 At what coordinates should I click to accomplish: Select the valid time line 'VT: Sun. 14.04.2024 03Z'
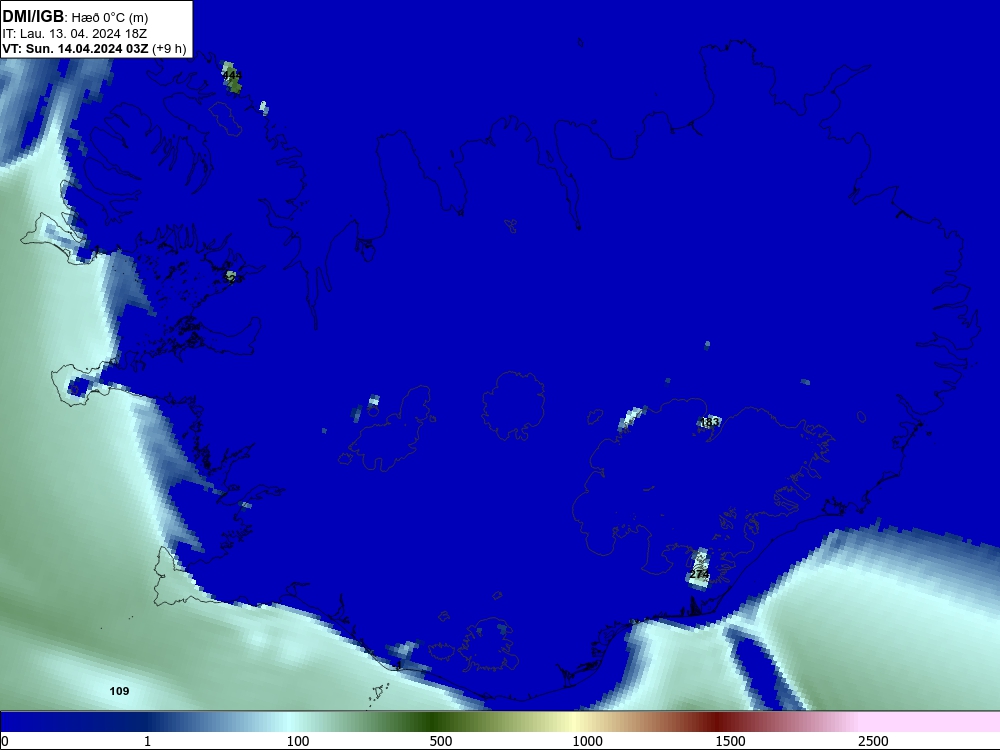pos(75,49)
